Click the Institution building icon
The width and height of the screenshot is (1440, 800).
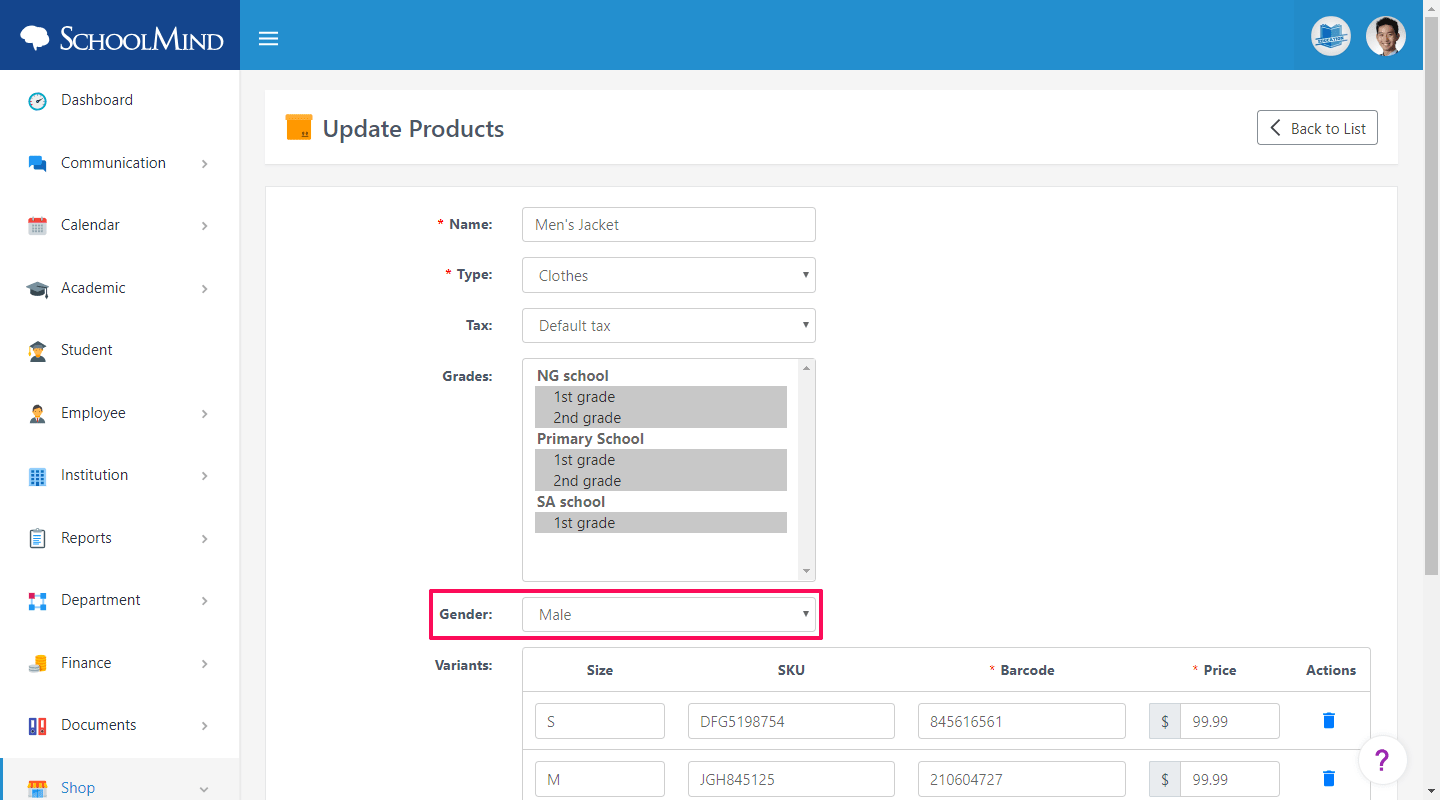(37, 476)
